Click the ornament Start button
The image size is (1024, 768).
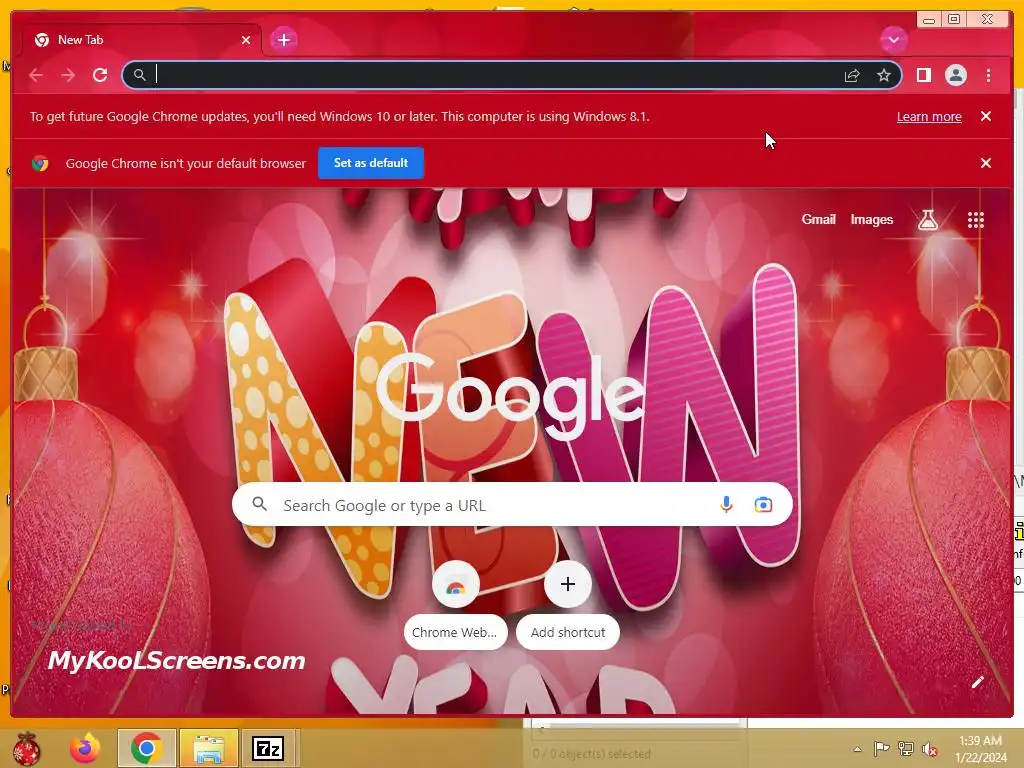[26, 748]
